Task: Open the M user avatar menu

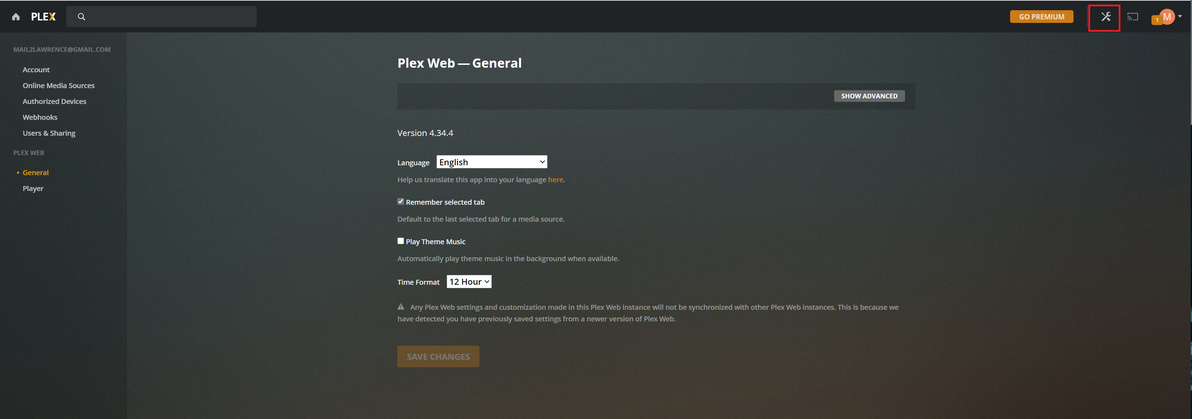Action: click(1167, 17)
